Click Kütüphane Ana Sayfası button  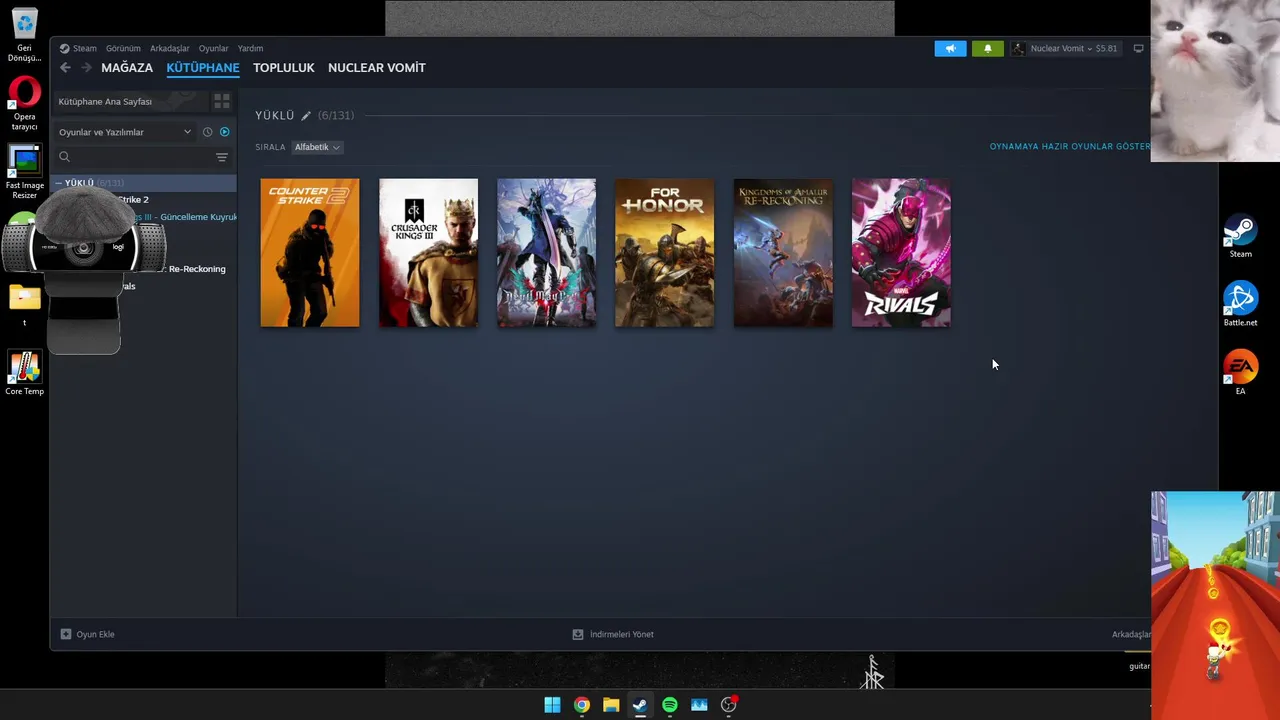coord(130,101)
